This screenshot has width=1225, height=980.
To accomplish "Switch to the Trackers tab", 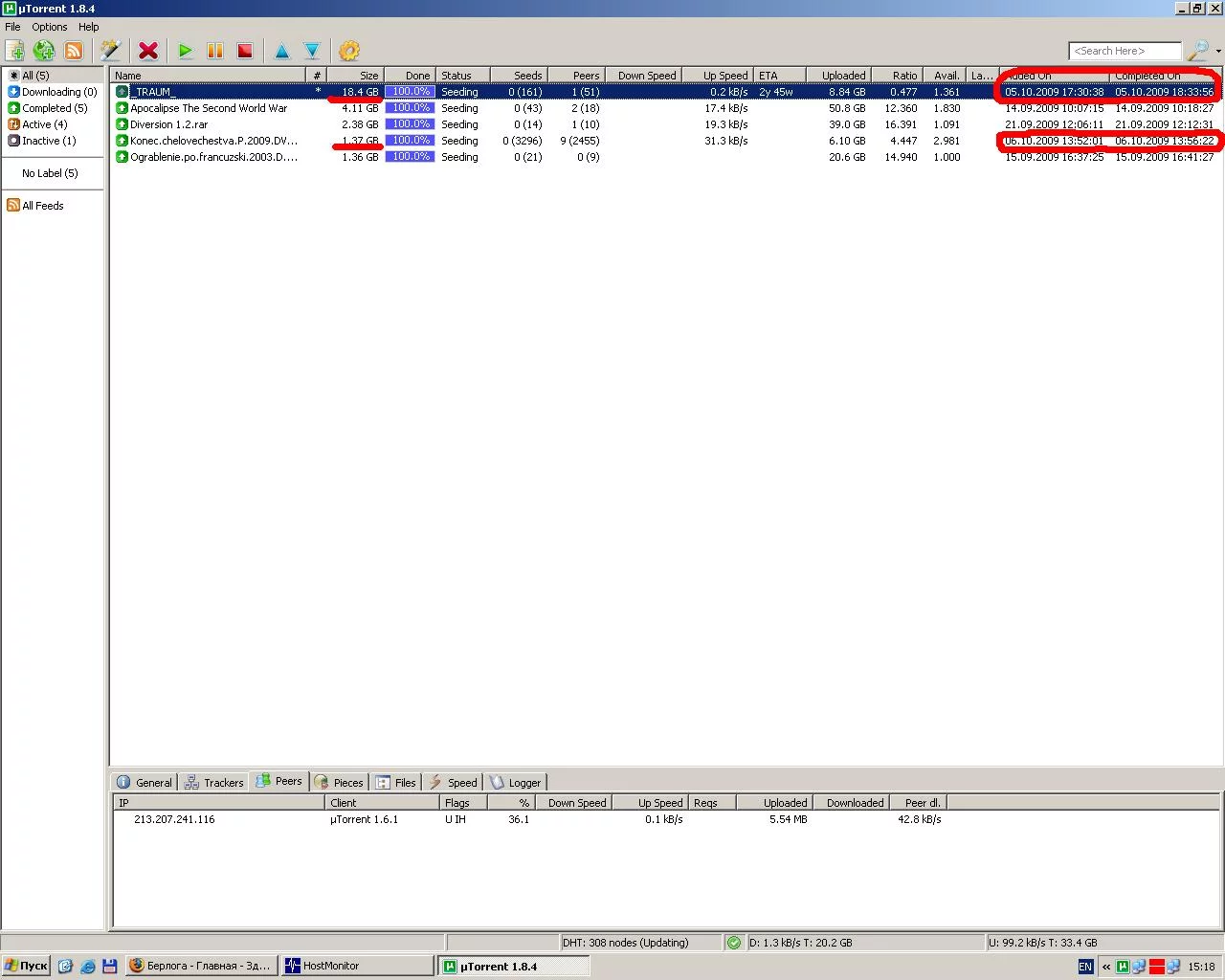I will (214, 783).
